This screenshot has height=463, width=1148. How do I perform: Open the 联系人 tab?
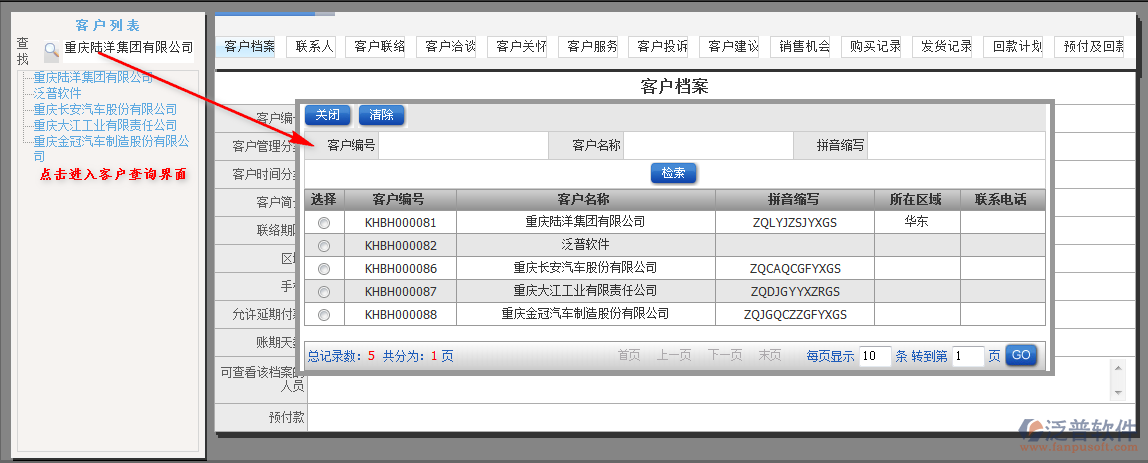[315, 46]
